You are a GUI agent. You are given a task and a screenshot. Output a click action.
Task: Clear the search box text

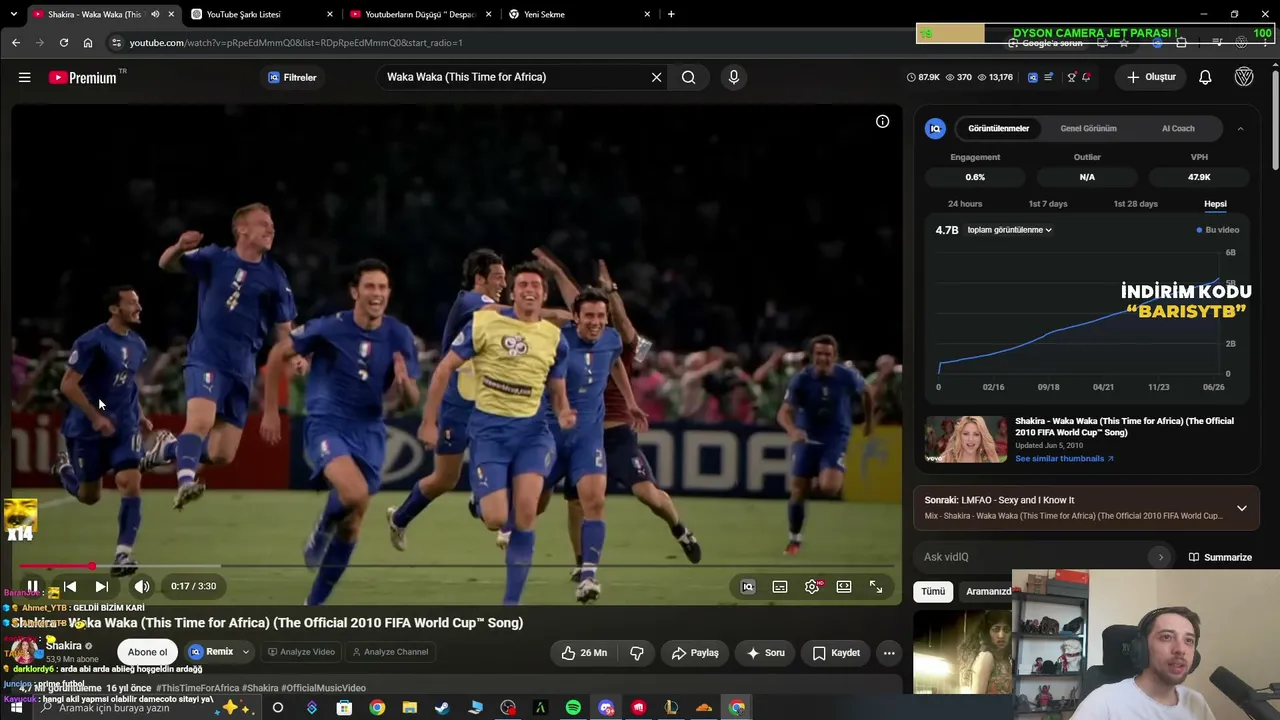tap(656, 77)
